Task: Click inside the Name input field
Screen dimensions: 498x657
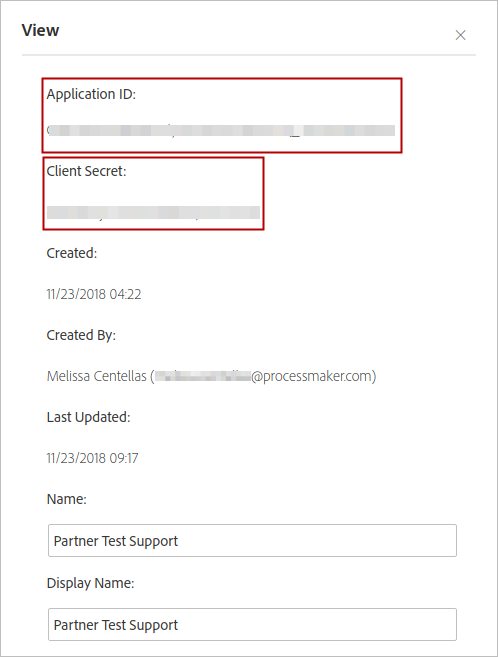Action: (x=252, y=541)
